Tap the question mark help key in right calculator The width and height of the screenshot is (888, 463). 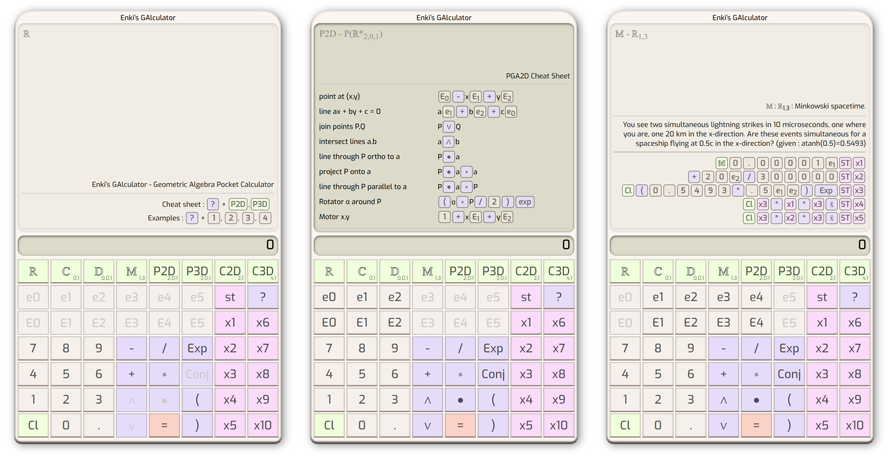855,297
